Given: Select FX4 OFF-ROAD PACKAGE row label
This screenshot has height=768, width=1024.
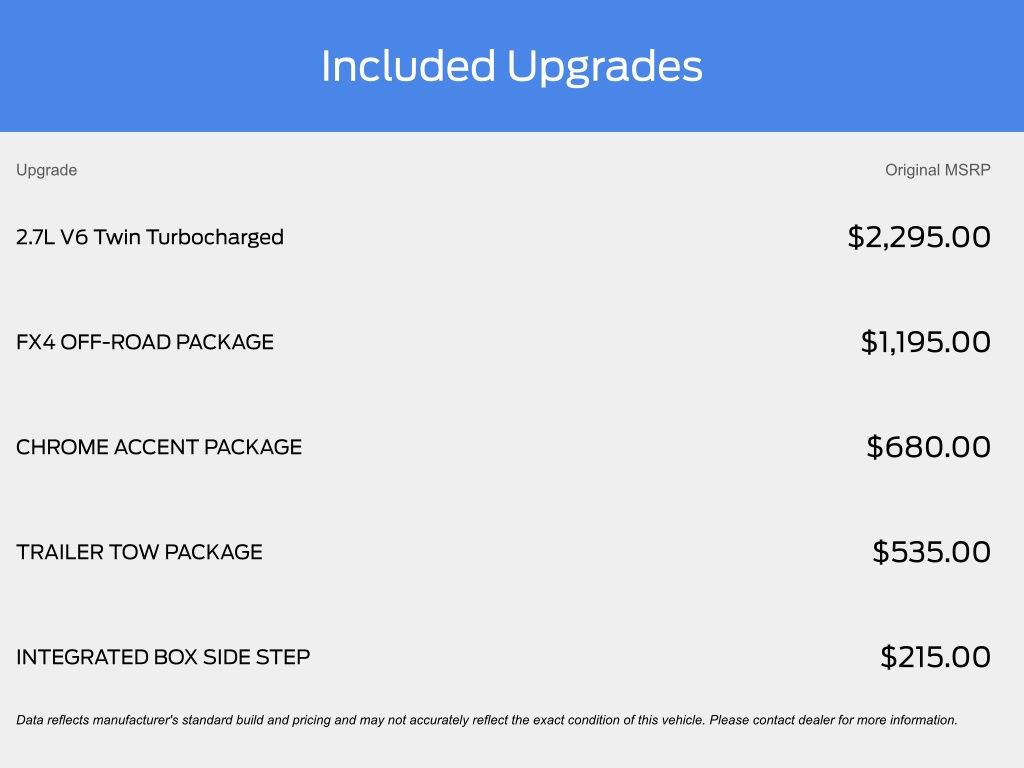Looking at the screenshot, I should point(145,342).
